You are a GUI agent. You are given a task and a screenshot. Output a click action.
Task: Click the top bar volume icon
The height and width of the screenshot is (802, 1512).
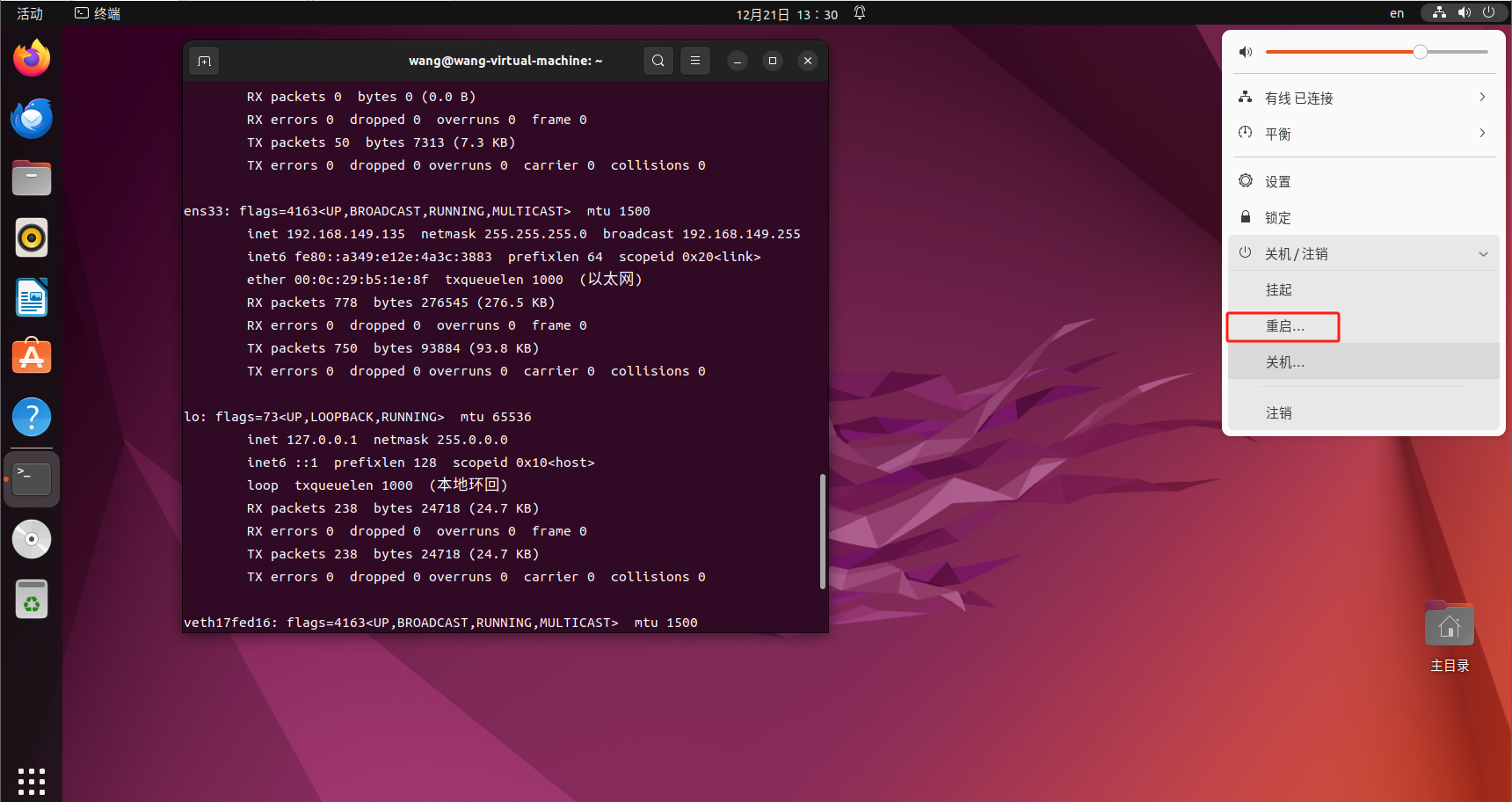1464,12
